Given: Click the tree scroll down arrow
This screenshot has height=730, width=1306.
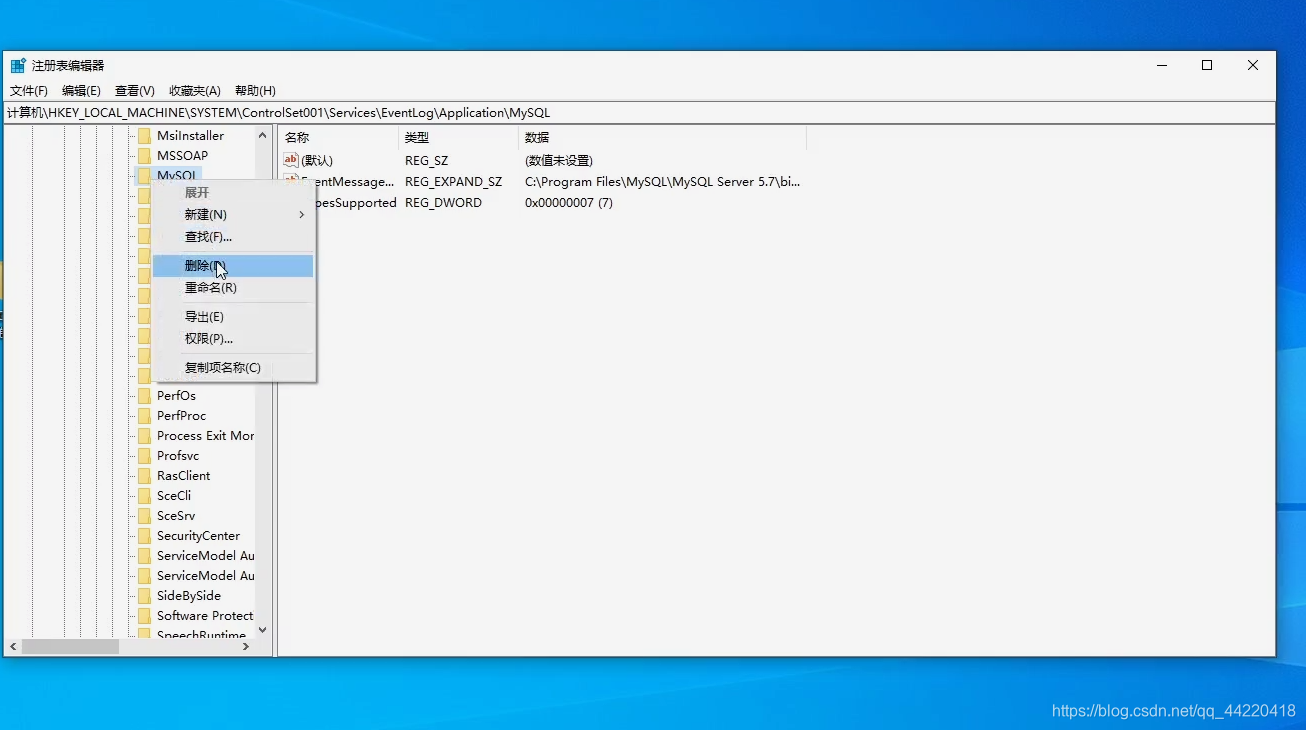Looking at the screenshot, I should (263, 630).
